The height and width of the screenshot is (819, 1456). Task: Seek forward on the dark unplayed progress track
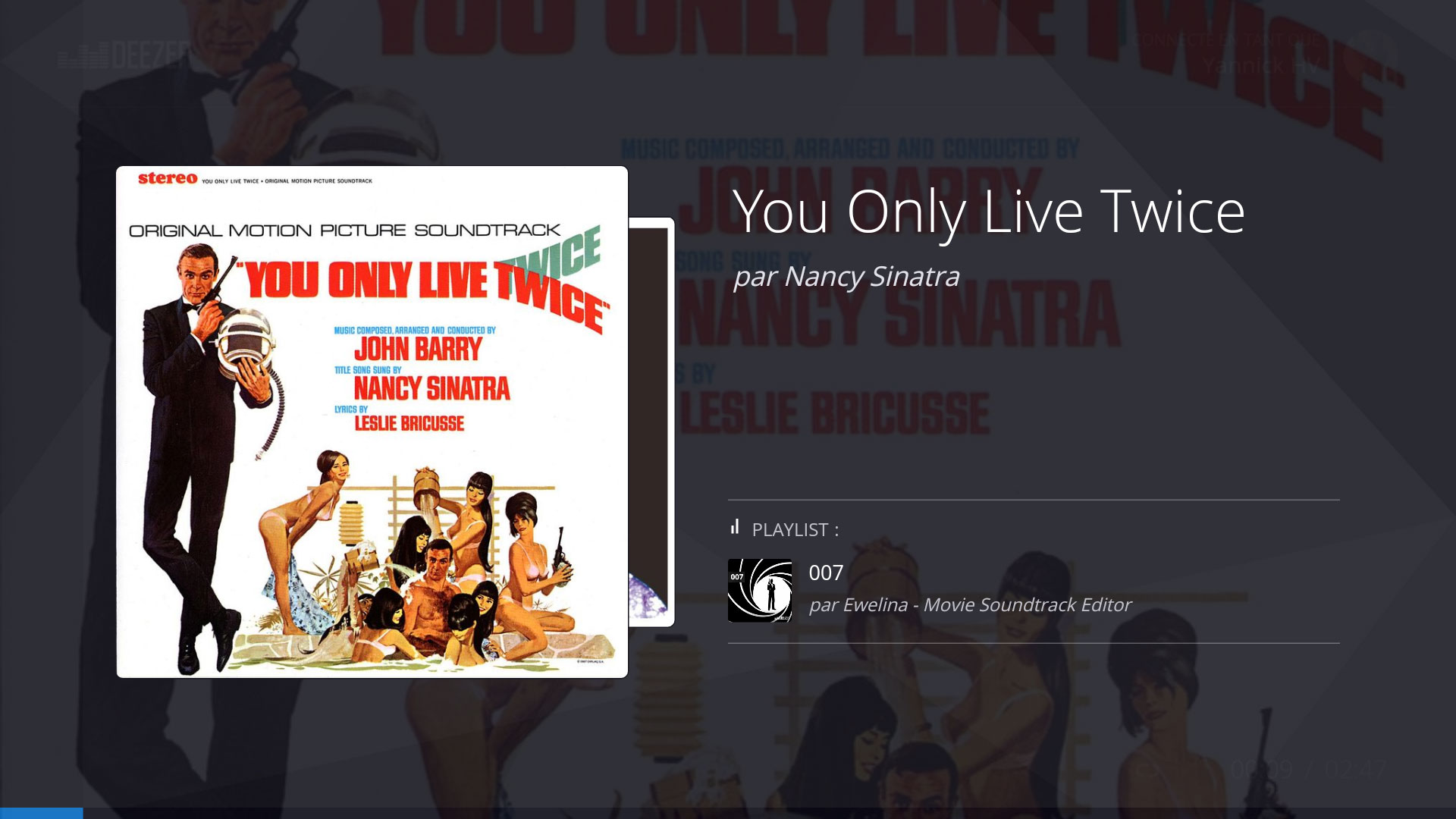pos(769,813)
